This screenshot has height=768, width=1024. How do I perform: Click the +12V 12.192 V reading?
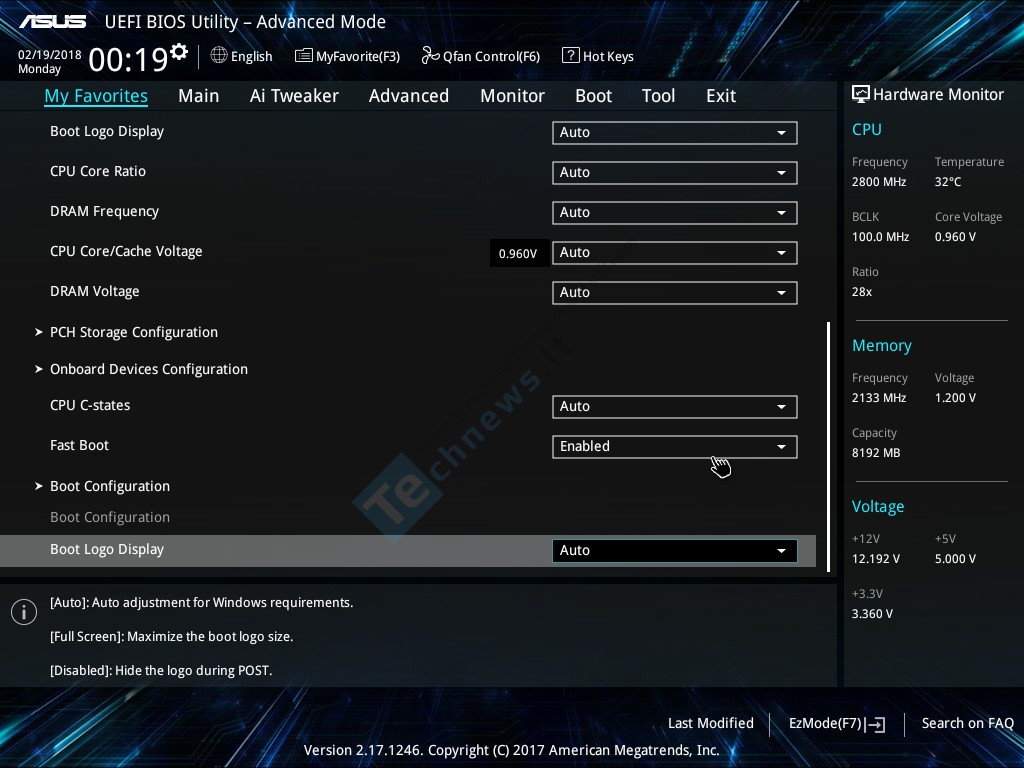click(876, 559)
